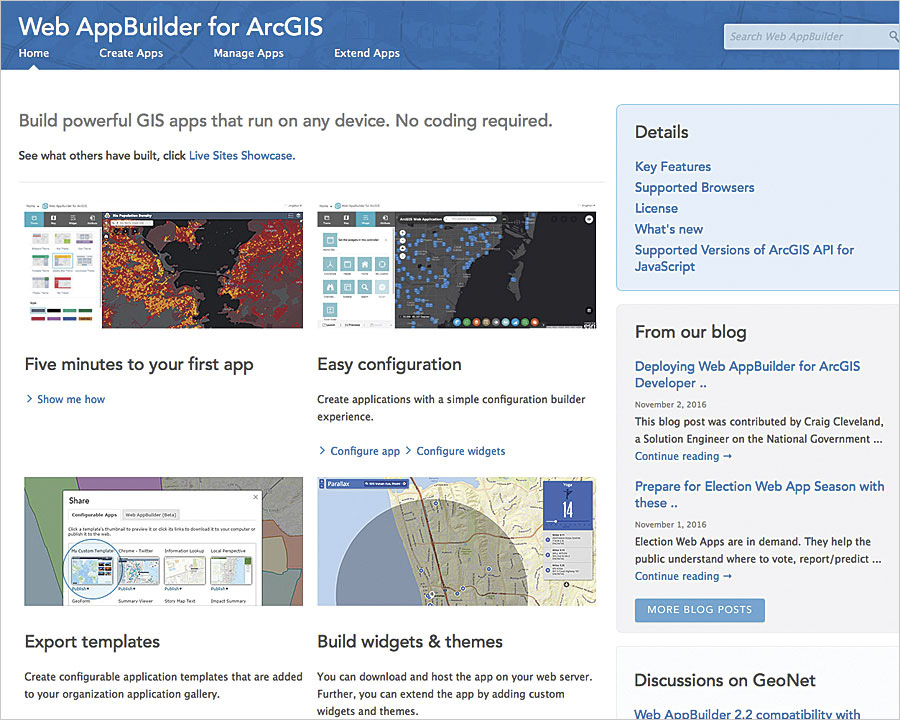
Task: Open the population density app screenshot
Action: tap(164, 265)
